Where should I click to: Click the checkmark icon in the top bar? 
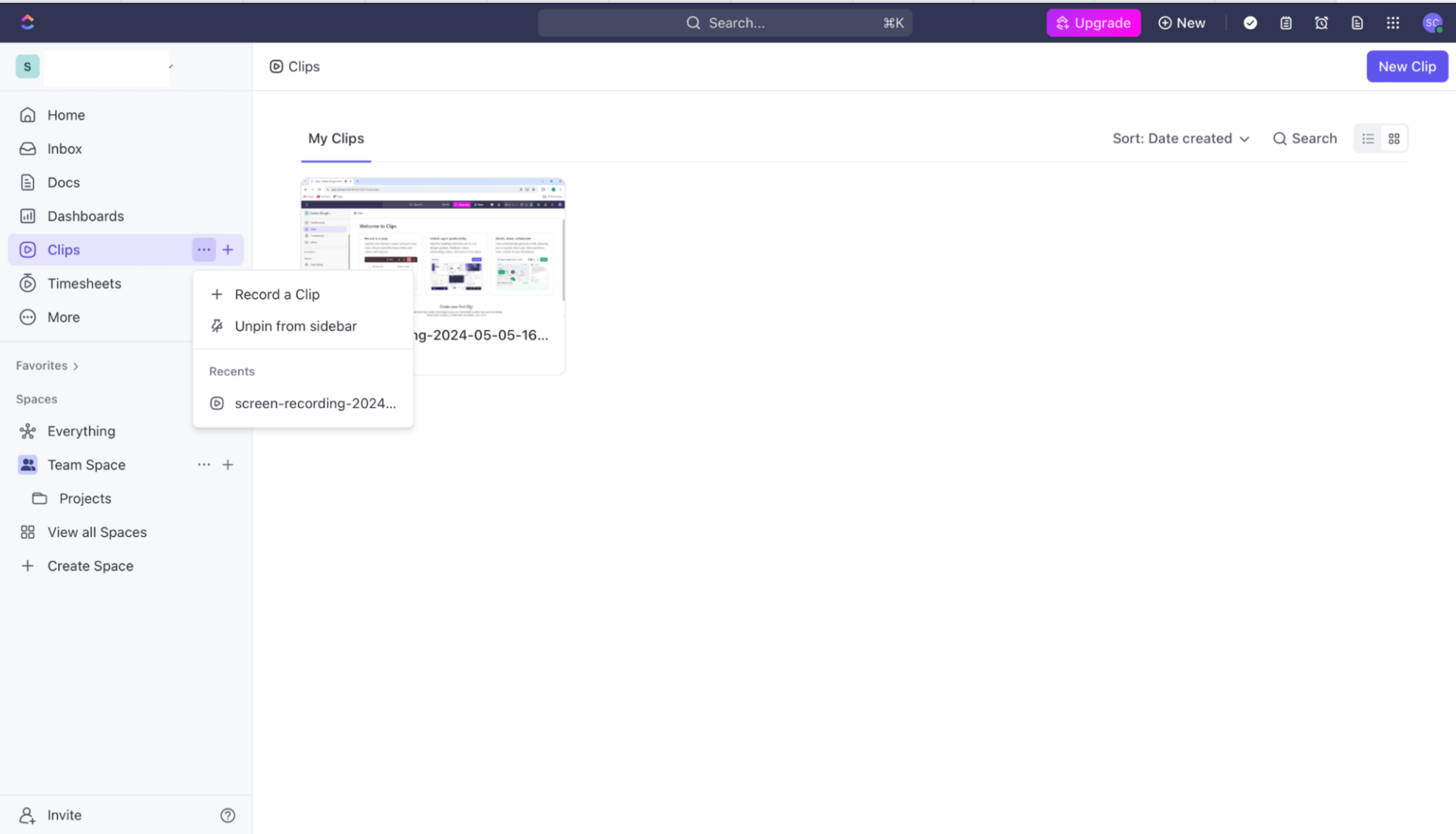[x=1250, y=23]
